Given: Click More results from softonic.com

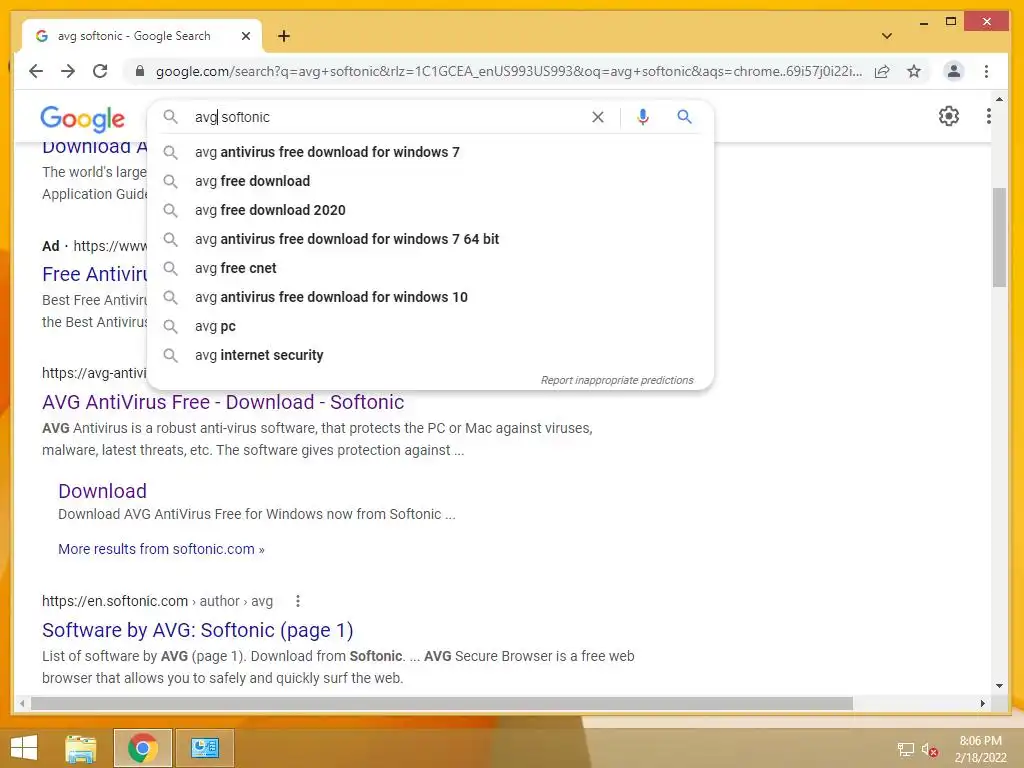Looking at the screenshot, I should tap(161, 549).
